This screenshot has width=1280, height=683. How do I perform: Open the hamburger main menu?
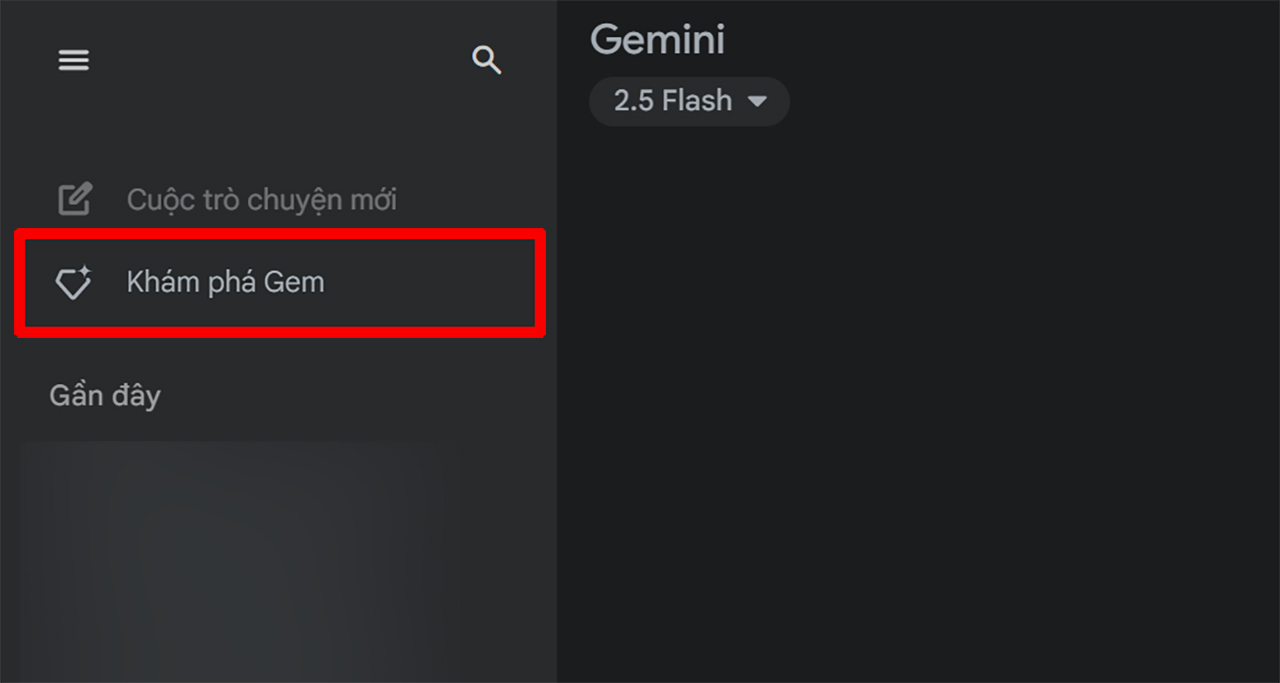74,61
